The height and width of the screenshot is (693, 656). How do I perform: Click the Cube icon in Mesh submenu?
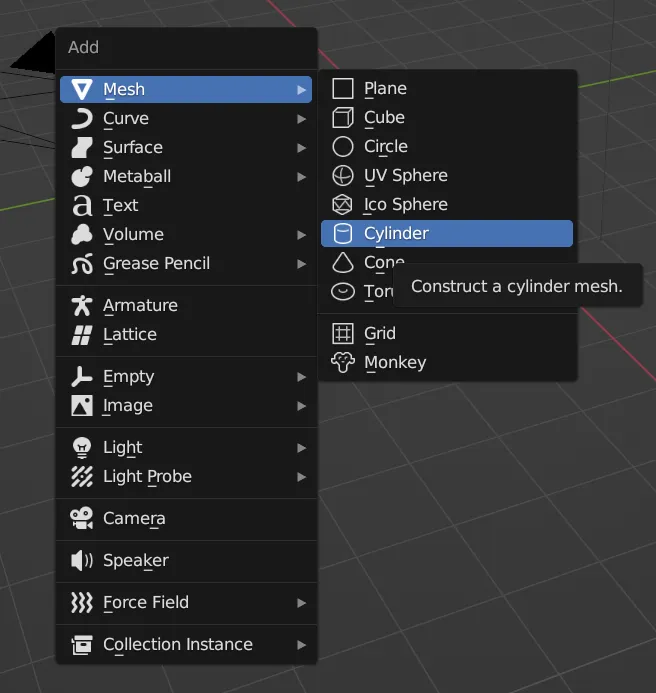[343, 118]
